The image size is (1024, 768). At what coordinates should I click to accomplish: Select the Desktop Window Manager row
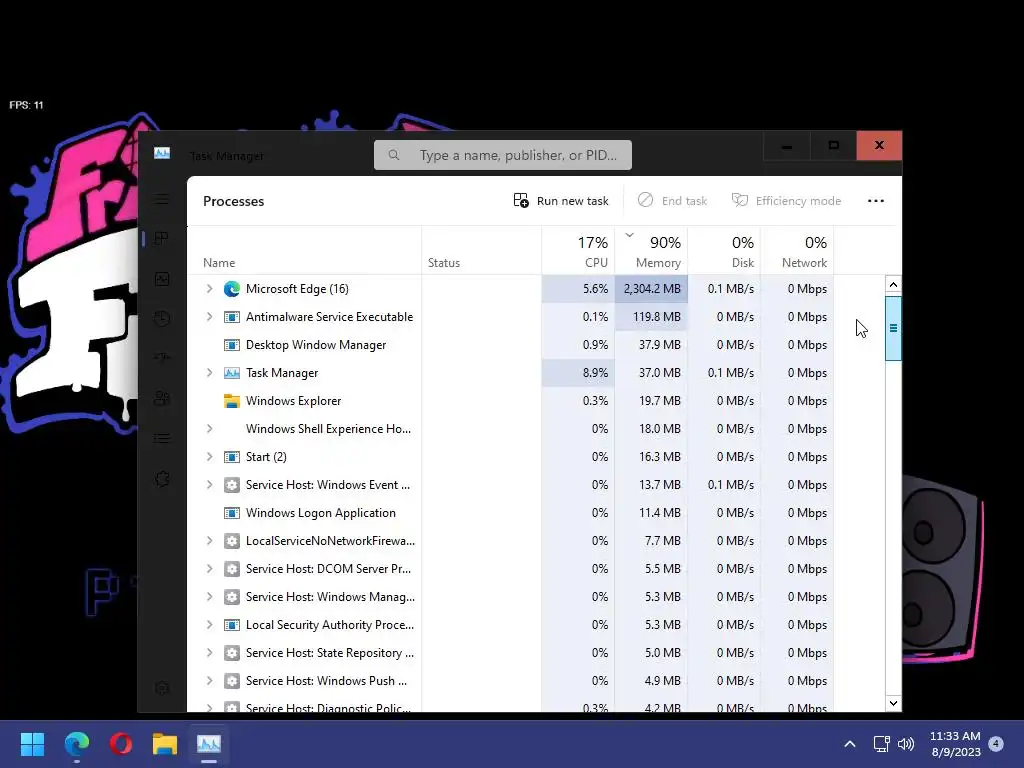510,345
